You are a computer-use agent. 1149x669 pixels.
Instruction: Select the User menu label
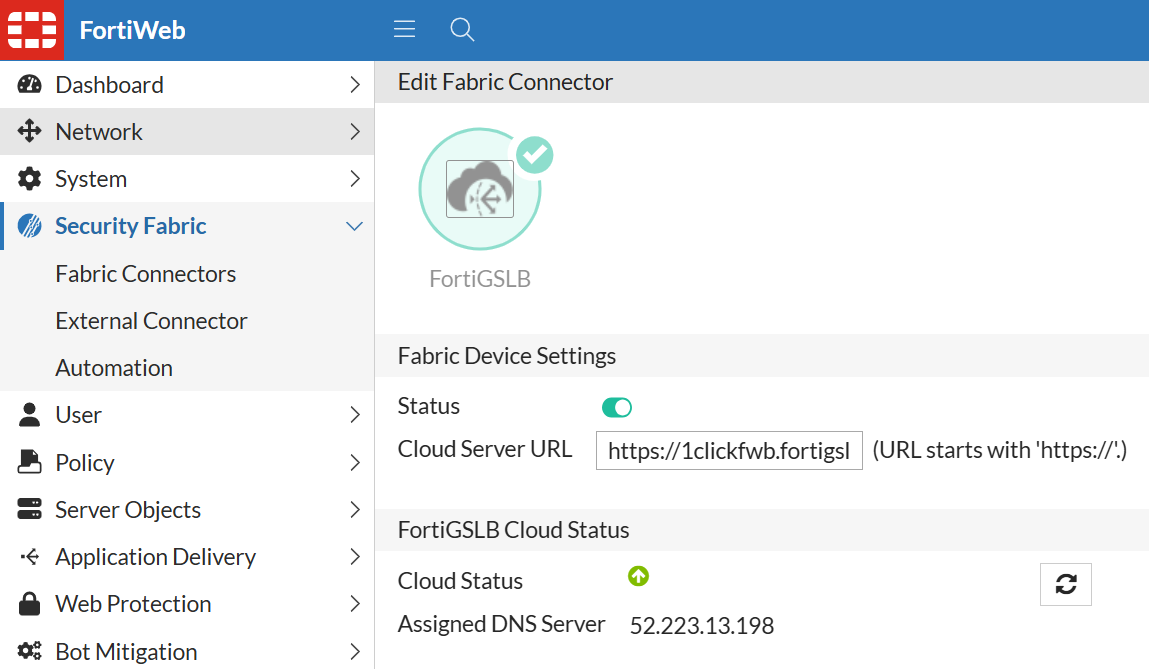78,415
